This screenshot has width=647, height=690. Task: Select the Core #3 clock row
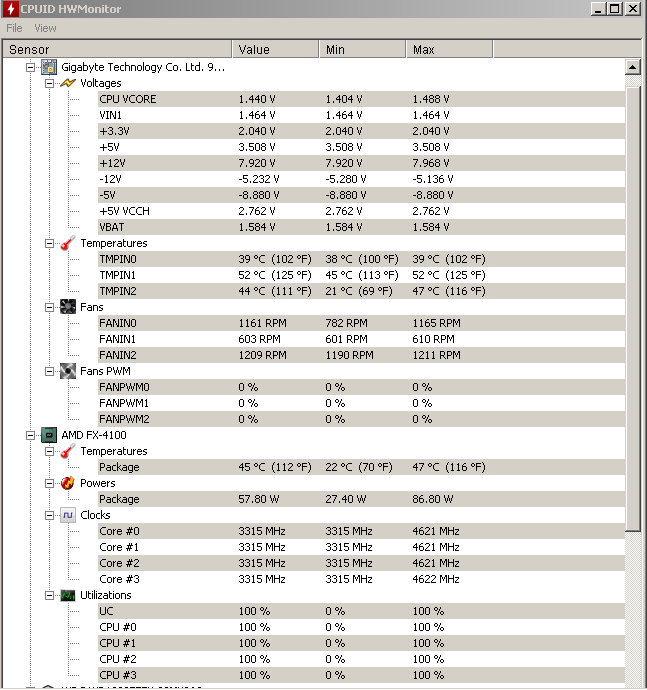pyautogui.click(x=361, y=579)
